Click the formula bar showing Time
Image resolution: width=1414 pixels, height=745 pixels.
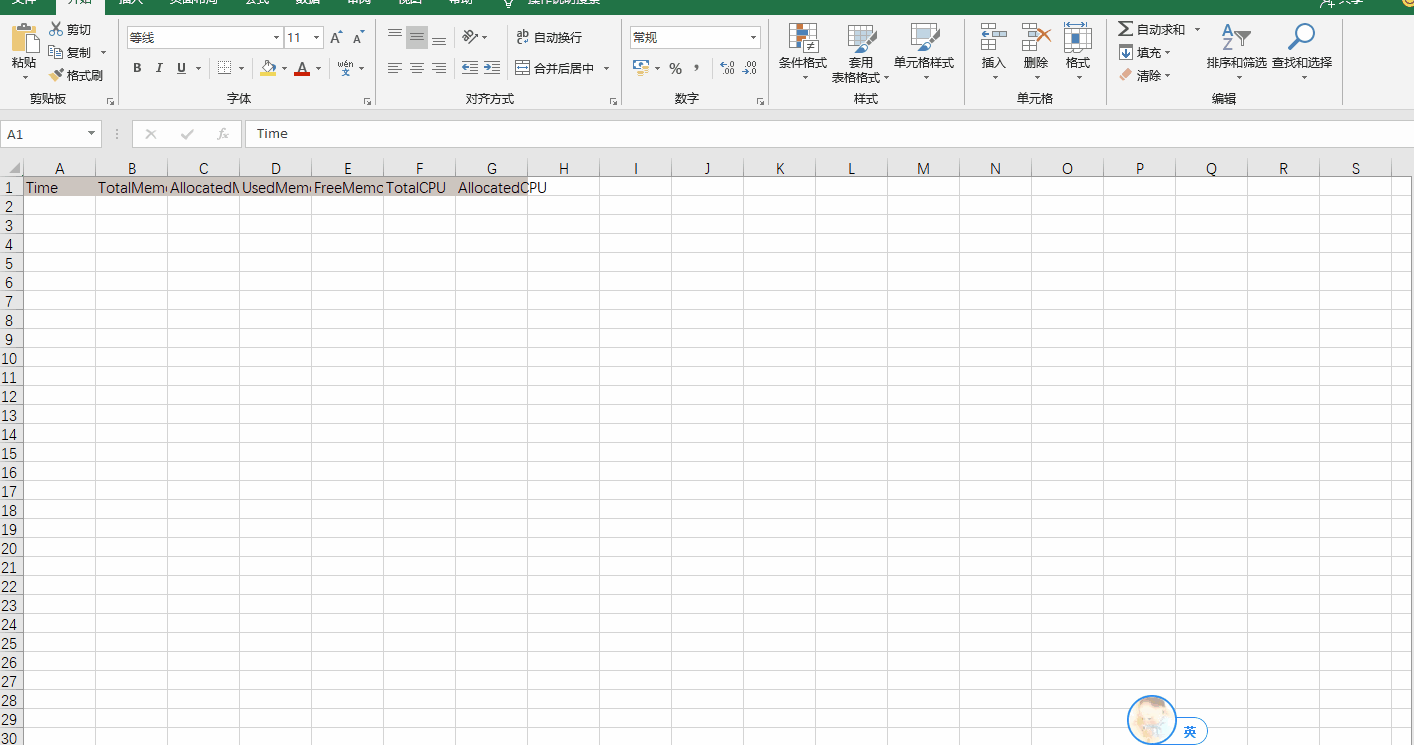(x=829, y=134)
